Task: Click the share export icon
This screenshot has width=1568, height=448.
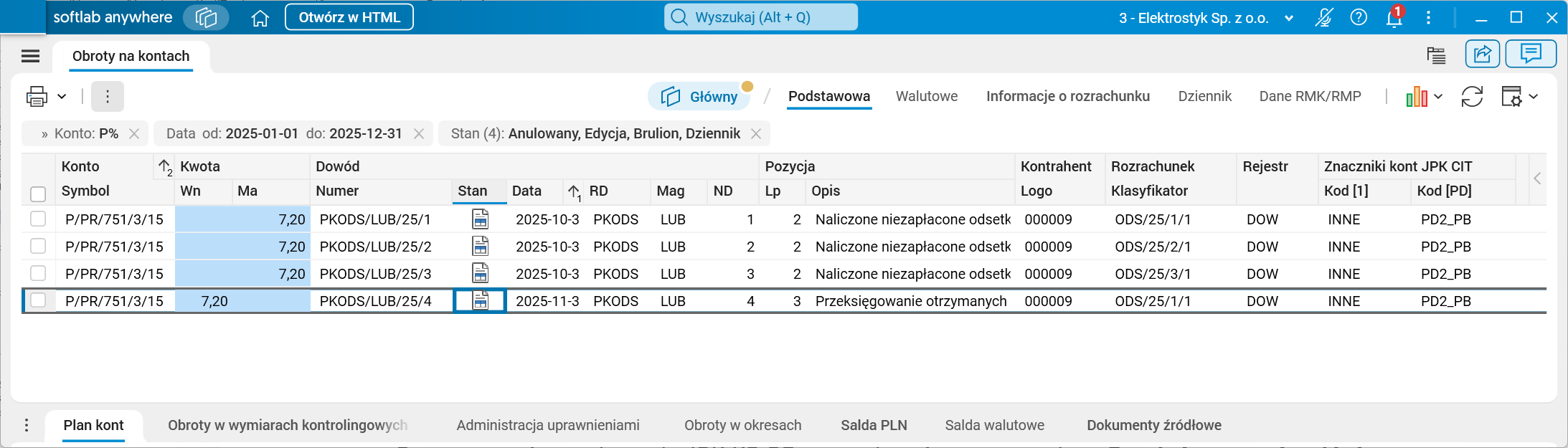Action: pyautogui.click(x=1483, y=54)
